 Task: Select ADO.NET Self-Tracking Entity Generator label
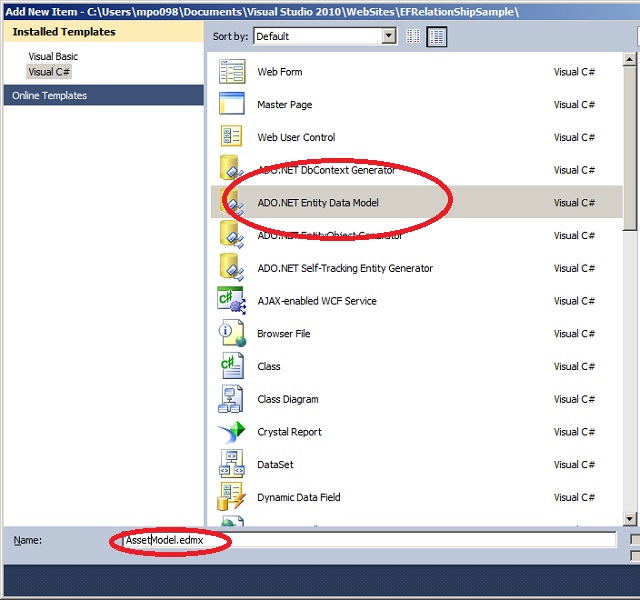345,268
